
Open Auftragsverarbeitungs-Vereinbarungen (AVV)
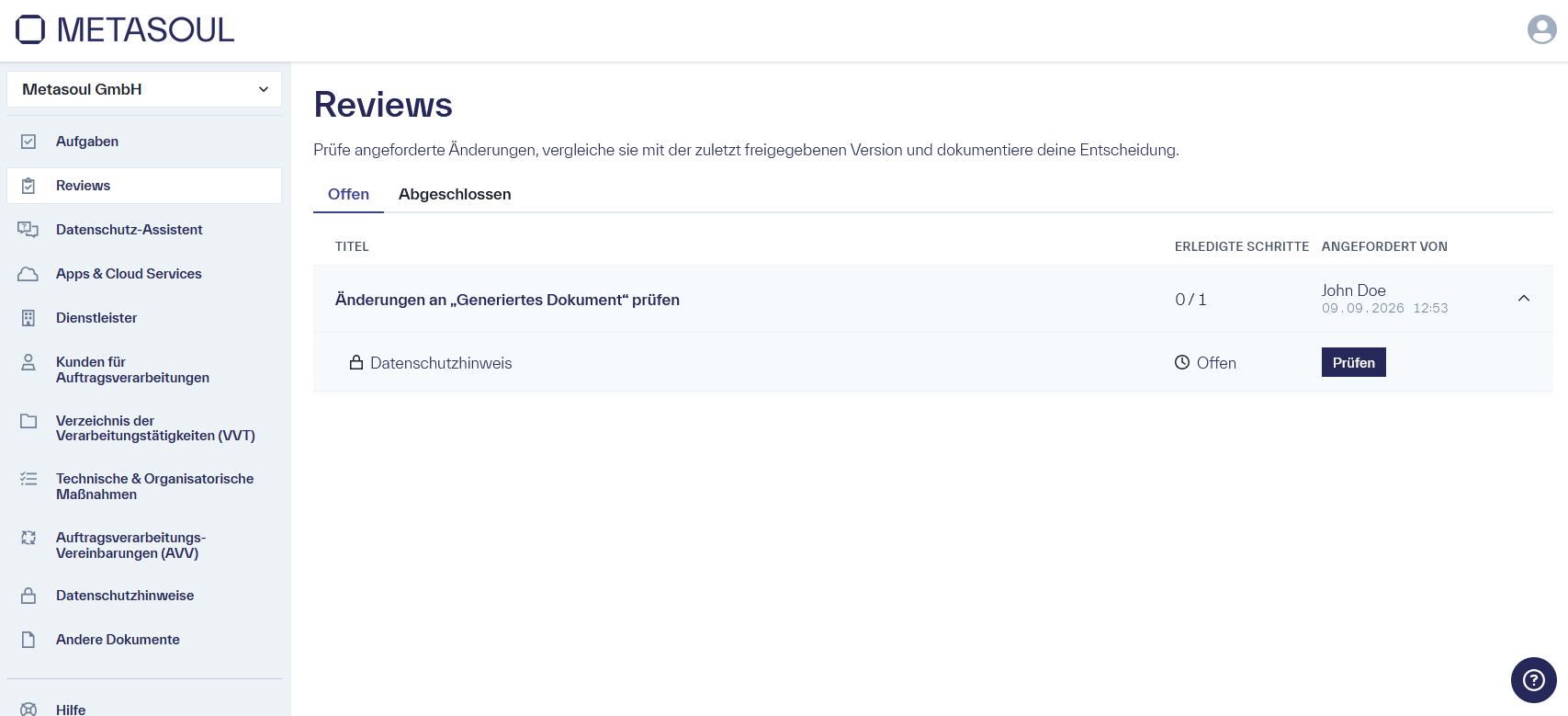pyautogui.click(x=144, y=545)
